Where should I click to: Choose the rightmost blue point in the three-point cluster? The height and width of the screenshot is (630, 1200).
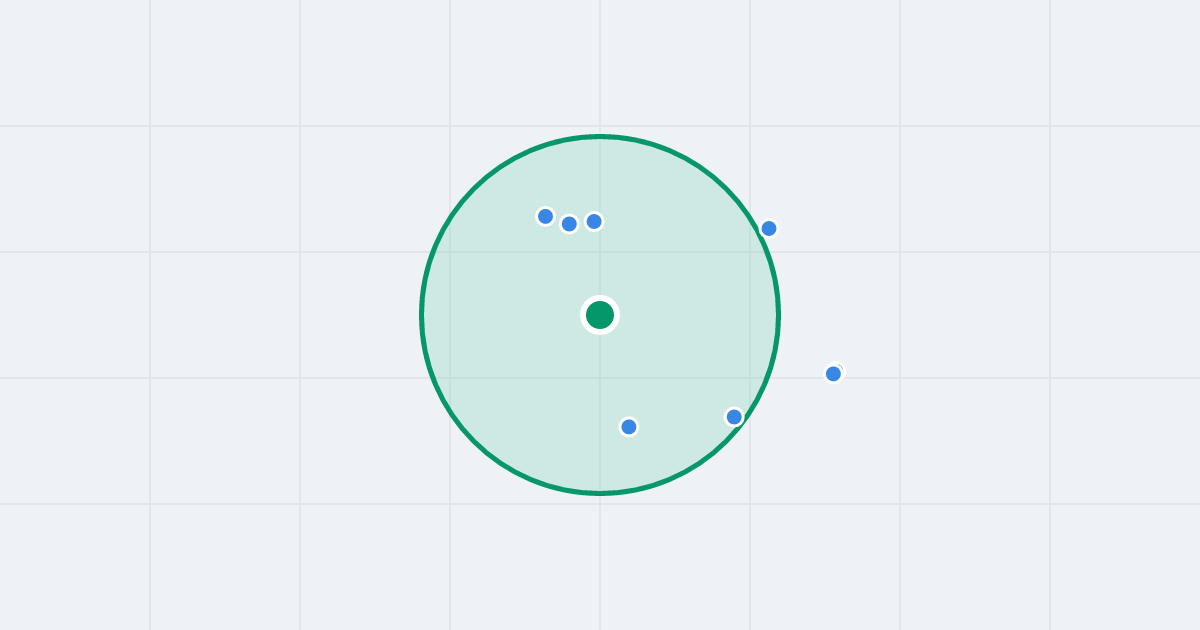coord(594,221)
